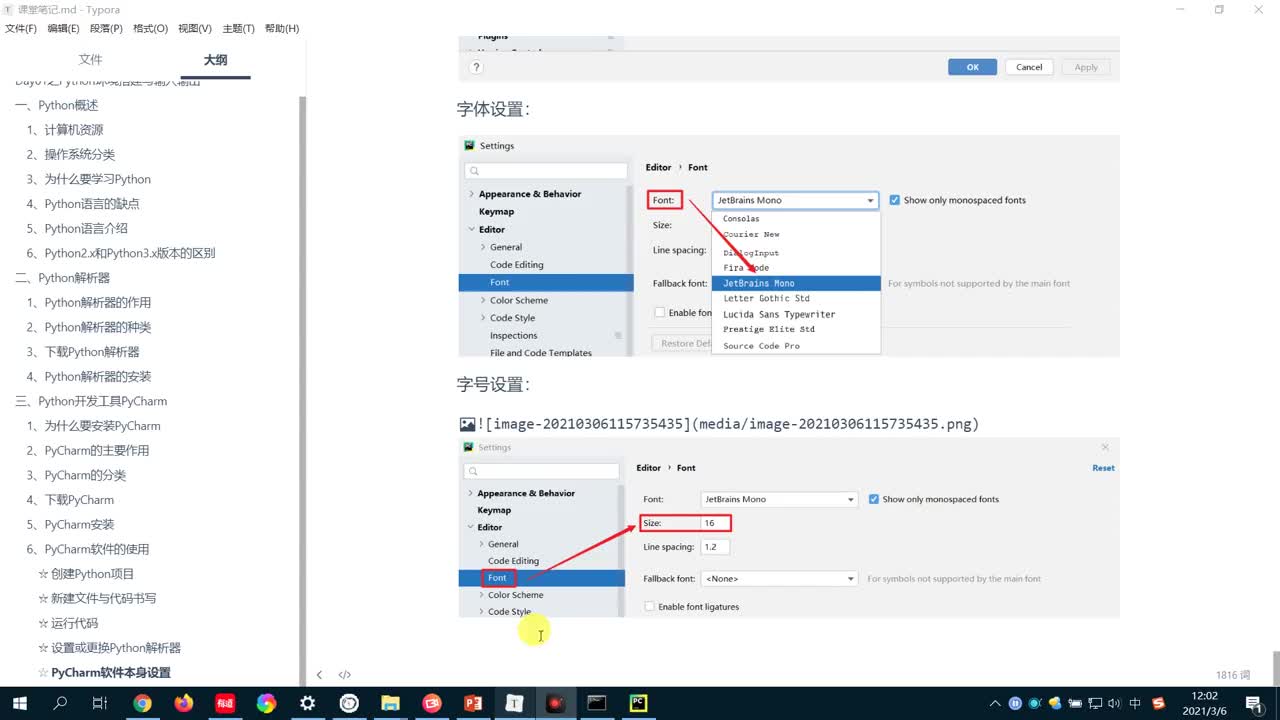Open Windows taskbar search
Screen dimensions: 1280x720
point(60,703)
